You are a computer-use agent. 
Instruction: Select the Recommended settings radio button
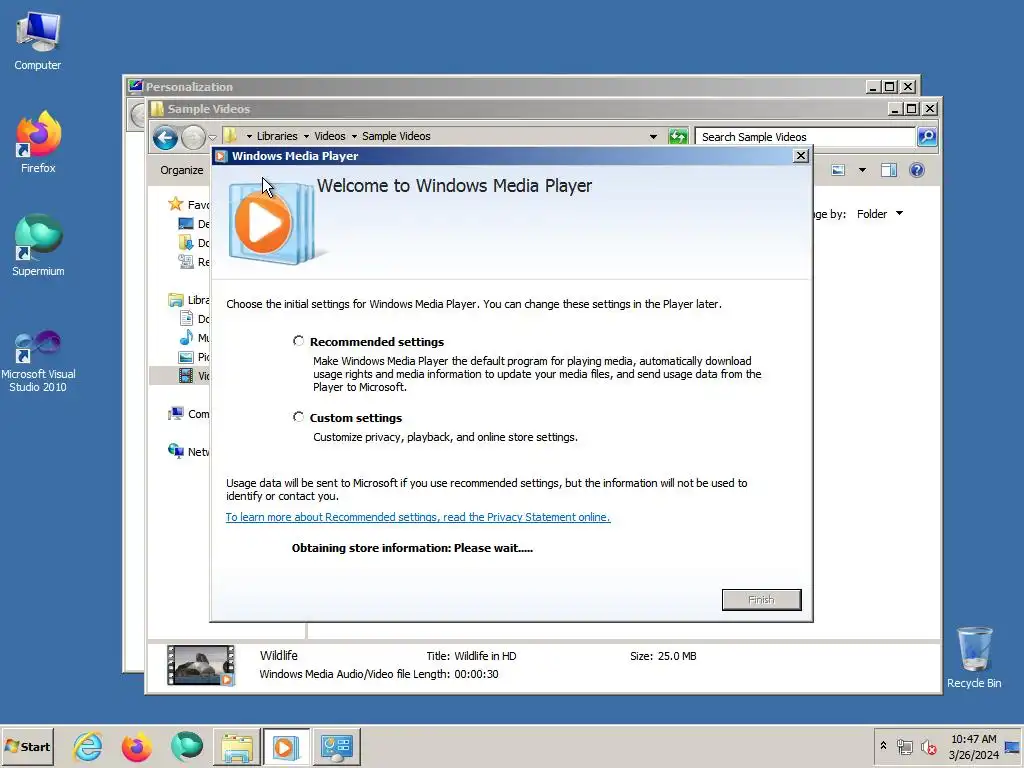298,341
